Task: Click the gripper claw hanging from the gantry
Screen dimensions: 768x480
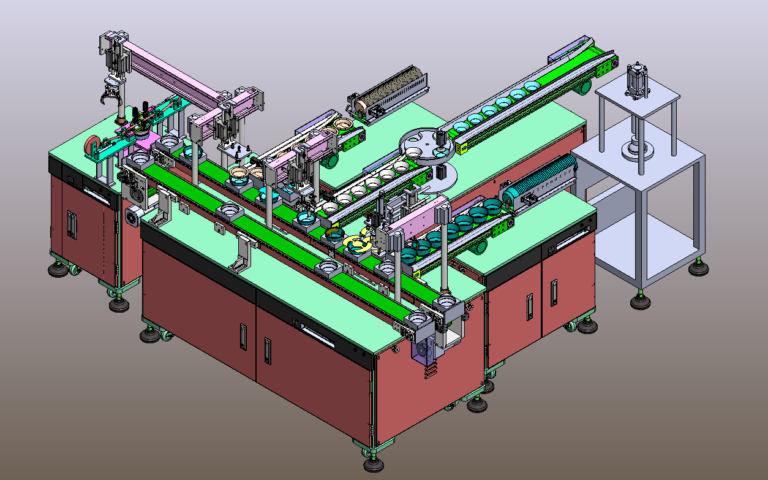Action: (111, 94)
